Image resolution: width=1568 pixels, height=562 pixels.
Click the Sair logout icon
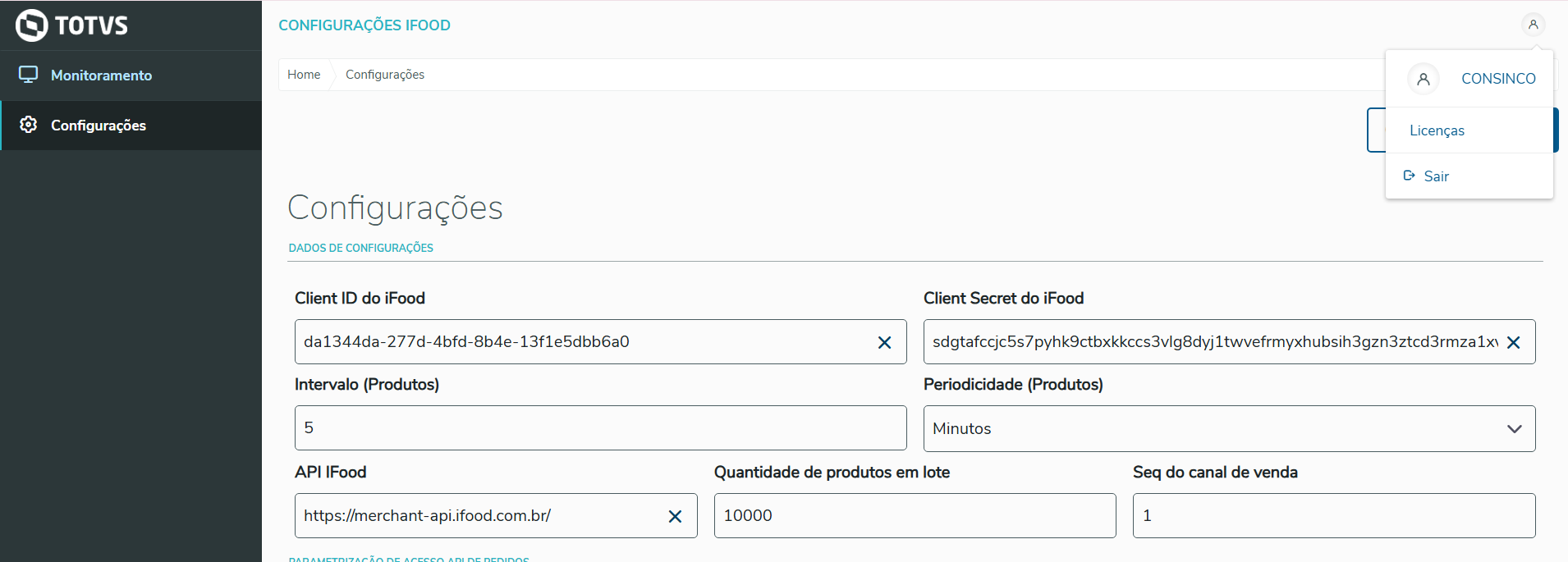[1410, 176]
